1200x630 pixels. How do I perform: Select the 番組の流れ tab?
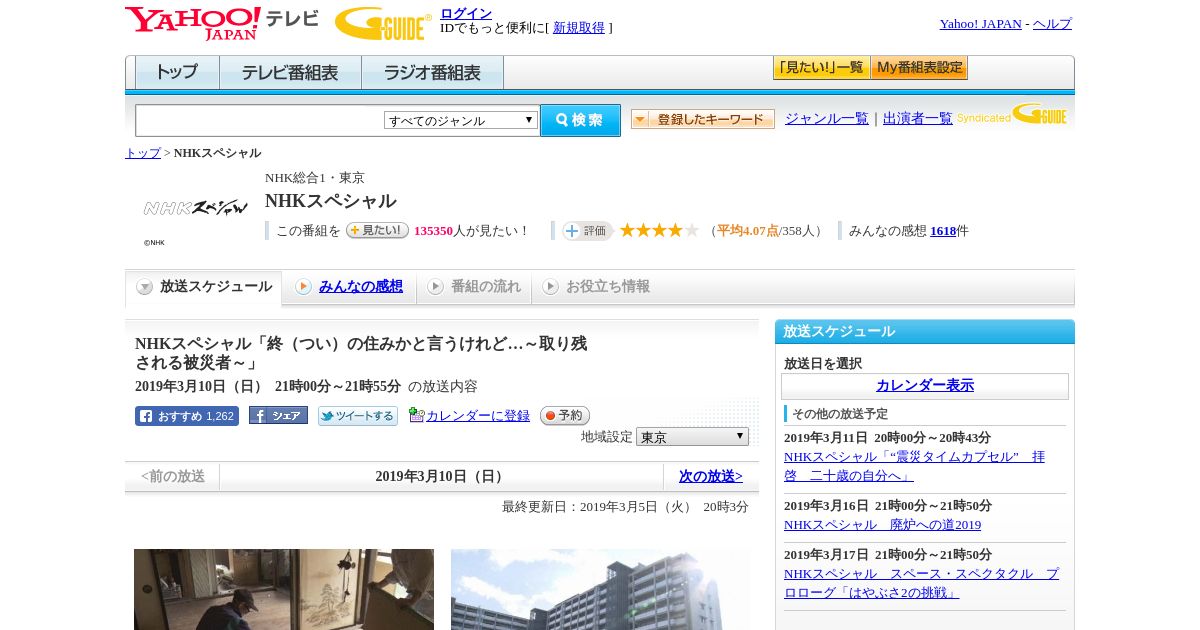tap(474, 287)
